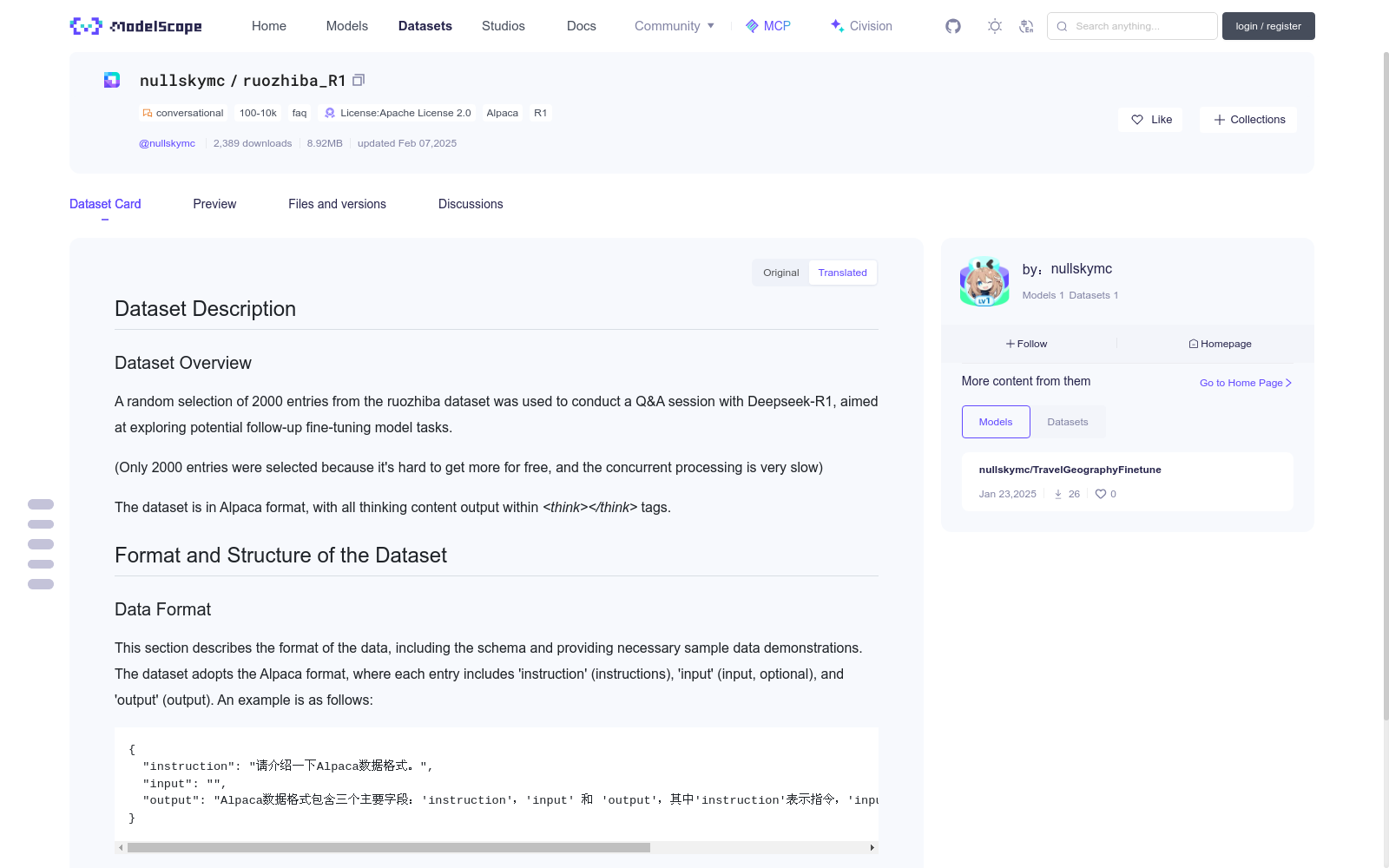The height and width of the screenshot is (868, 1389).
Task: Expand the Community dropdown menu
Action: click(675, 26)
